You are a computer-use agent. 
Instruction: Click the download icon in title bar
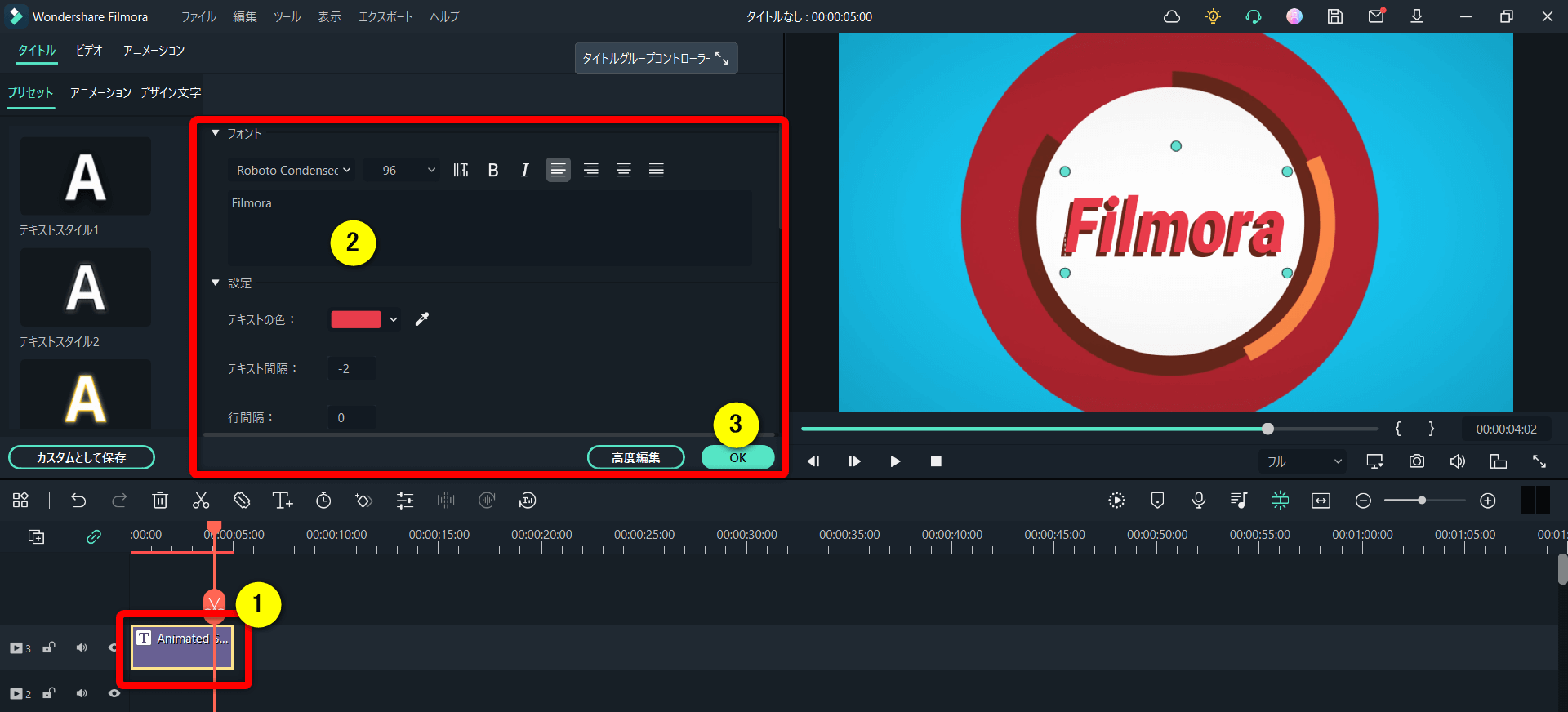click(x=1417, y=16)
